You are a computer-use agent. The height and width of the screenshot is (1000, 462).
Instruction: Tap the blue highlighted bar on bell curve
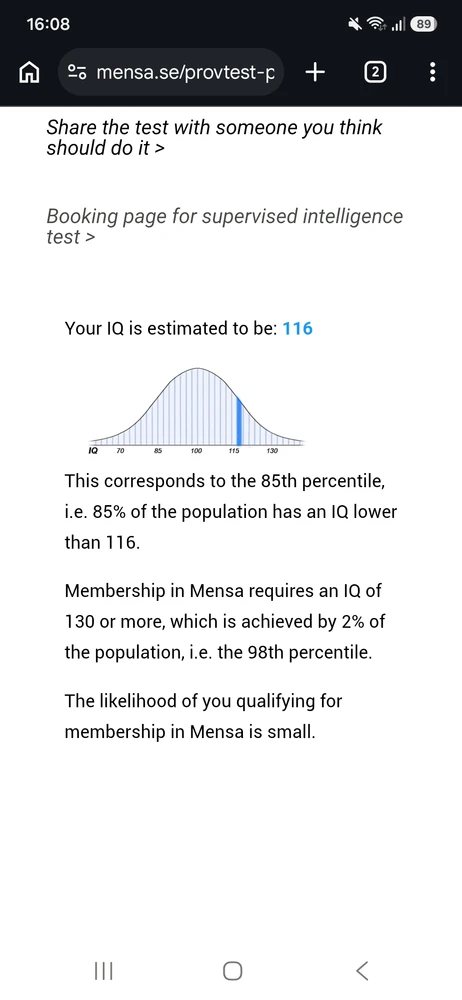239,421
